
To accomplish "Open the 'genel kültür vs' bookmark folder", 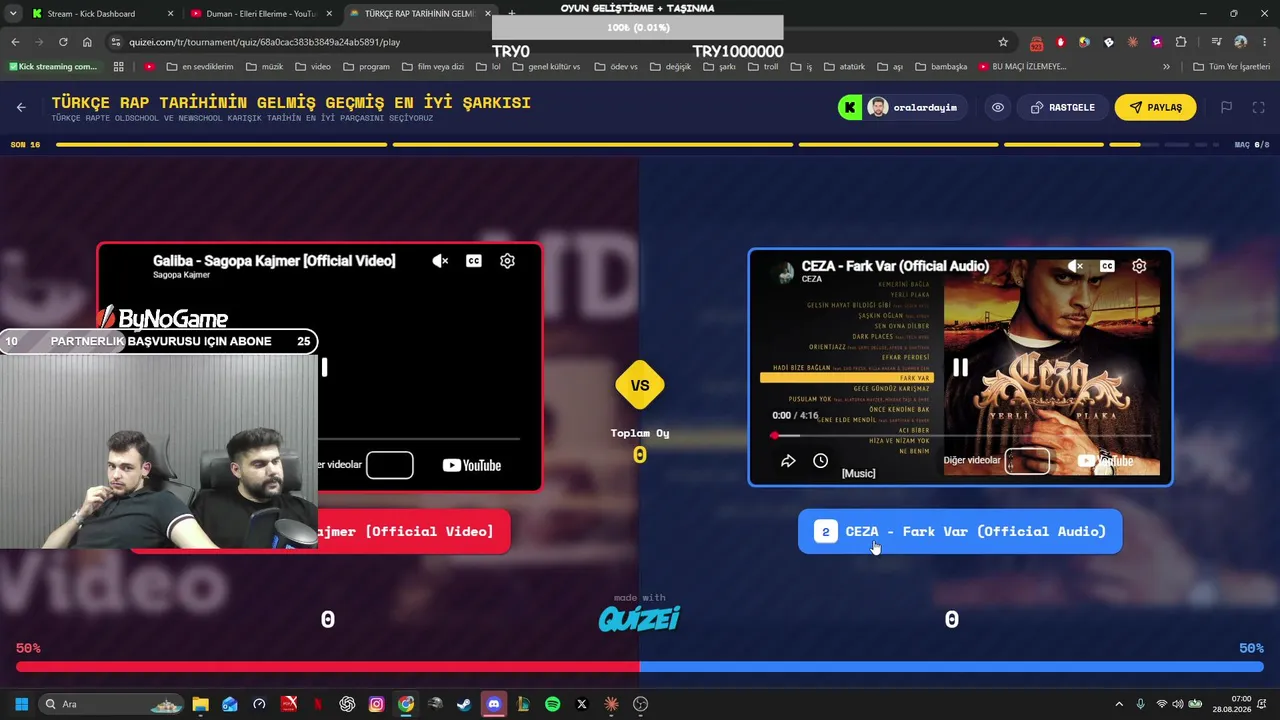I will 546,67.
